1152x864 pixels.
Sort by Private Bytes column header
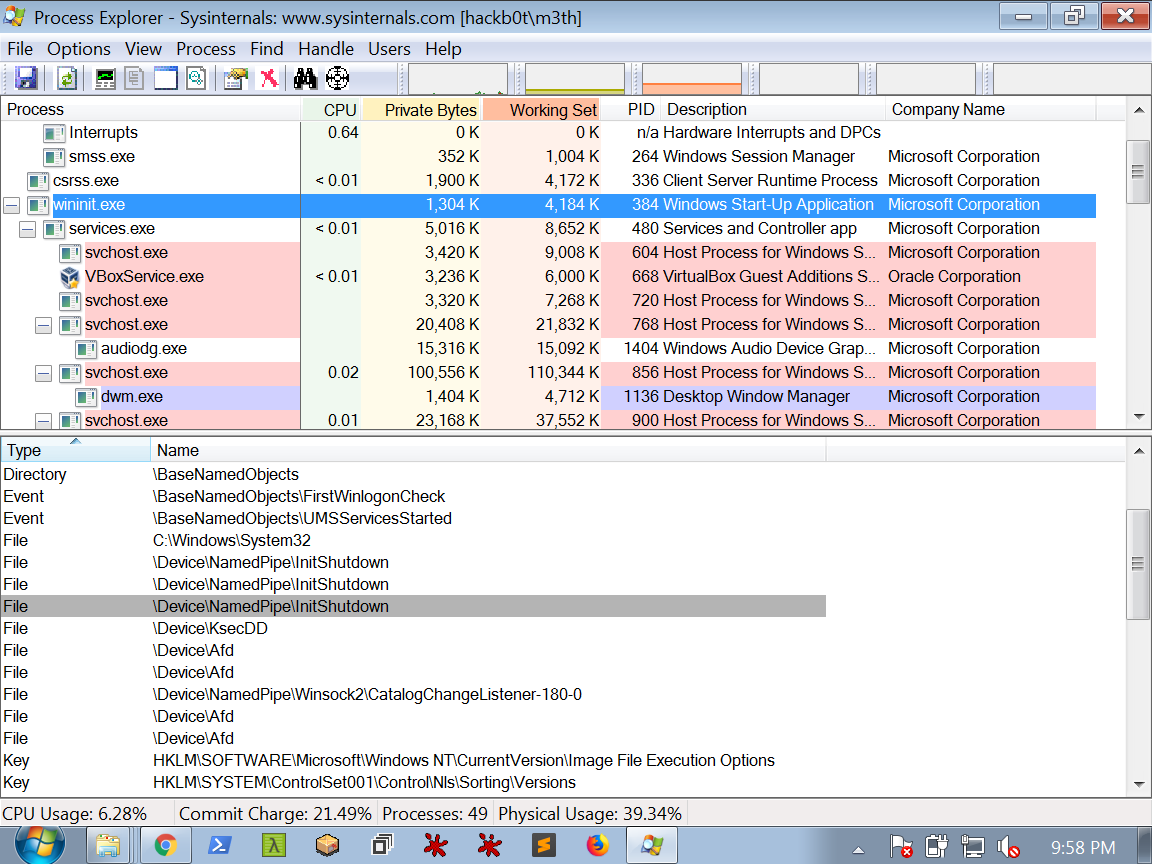(422, 109)
